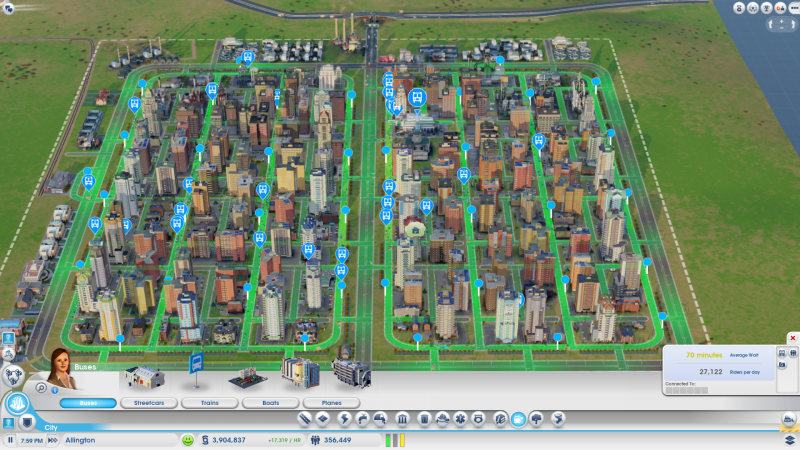Screen dimensions: 800x450
Task: Open the Police badge menu
Action: (x=479, y=419)
